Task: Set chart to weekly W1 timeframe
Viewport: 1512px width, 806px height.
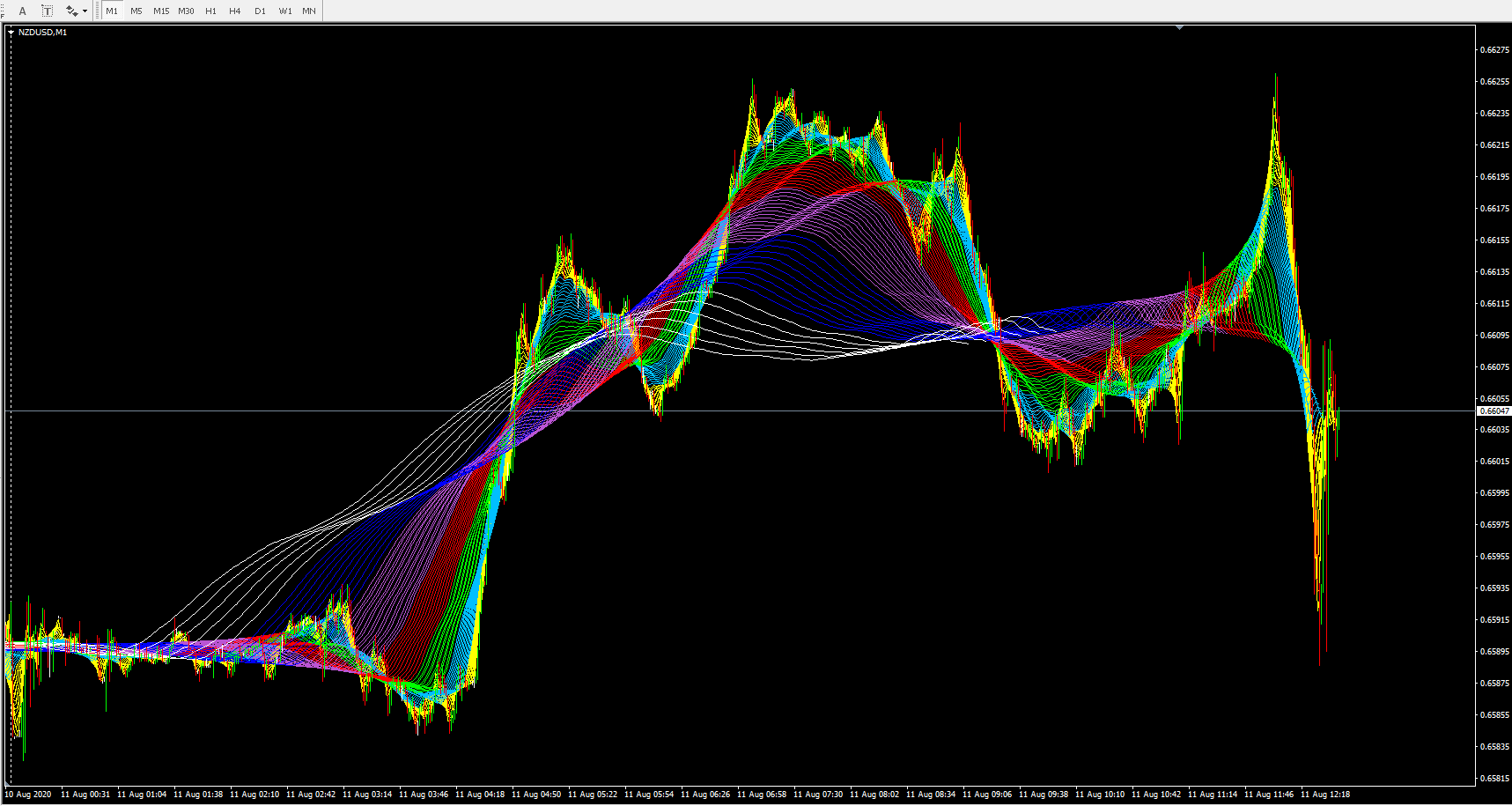Action: (284, 11)
